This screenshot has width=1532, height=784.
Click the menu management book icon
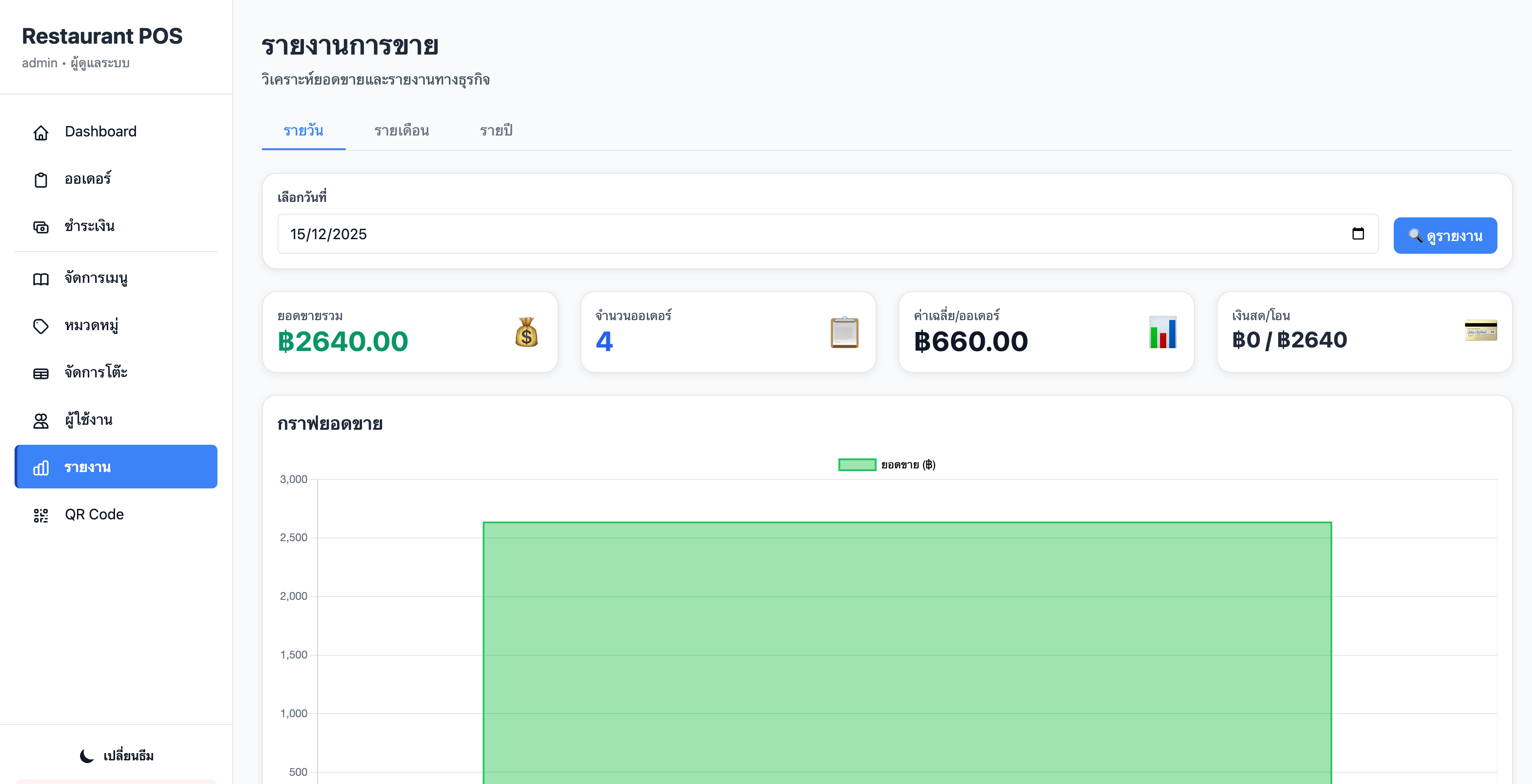(x=40, y=279)
